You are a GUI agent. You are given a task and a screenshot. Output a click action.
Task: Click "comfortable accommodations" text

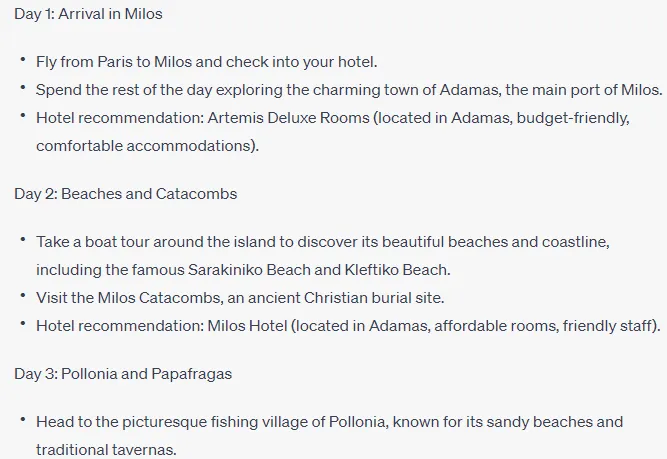[x=147, y=146]
